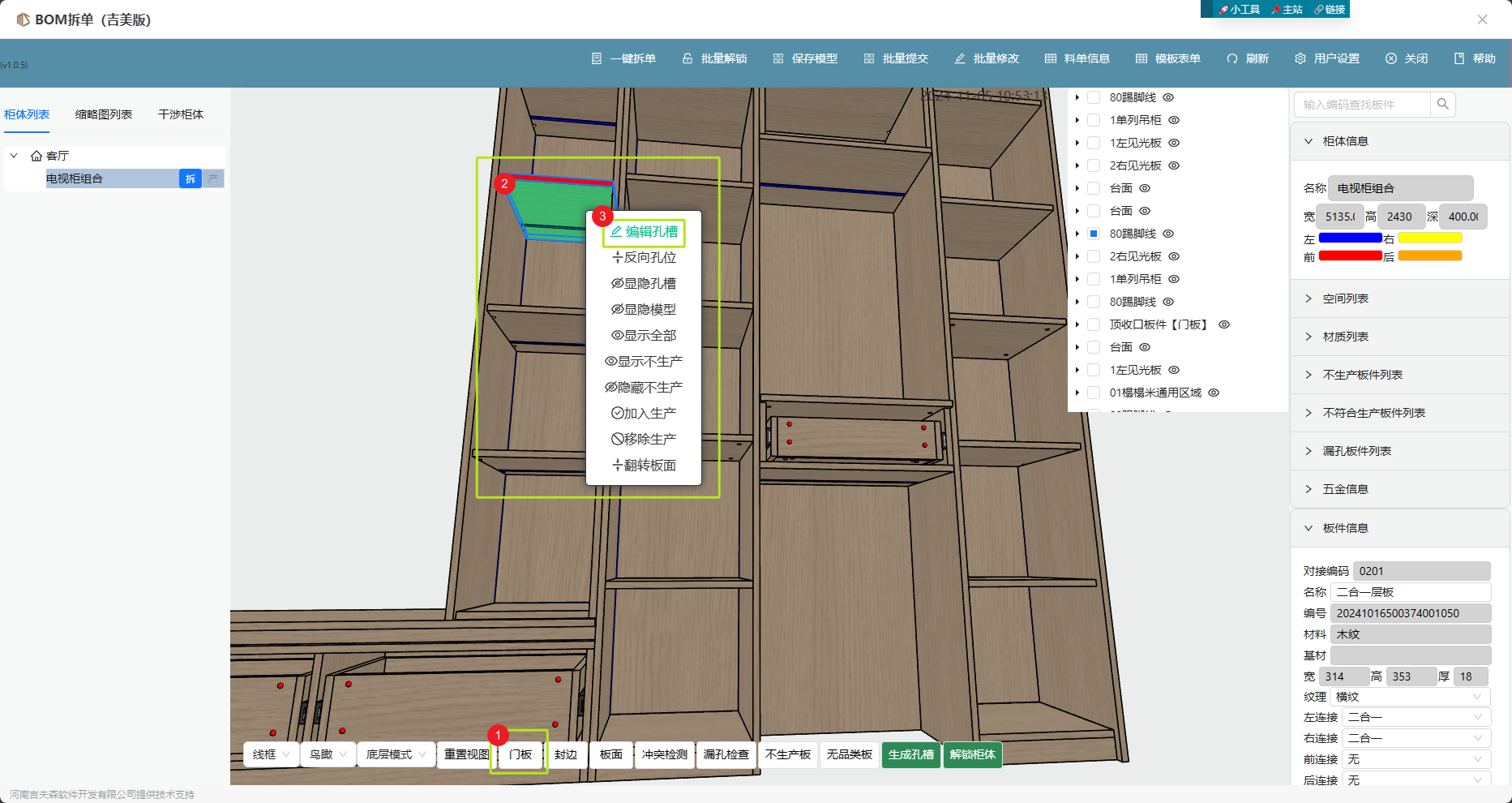Expand the 空间列表 section
The height and width of the screenshot is (803, 1512).
[1346, 298]
